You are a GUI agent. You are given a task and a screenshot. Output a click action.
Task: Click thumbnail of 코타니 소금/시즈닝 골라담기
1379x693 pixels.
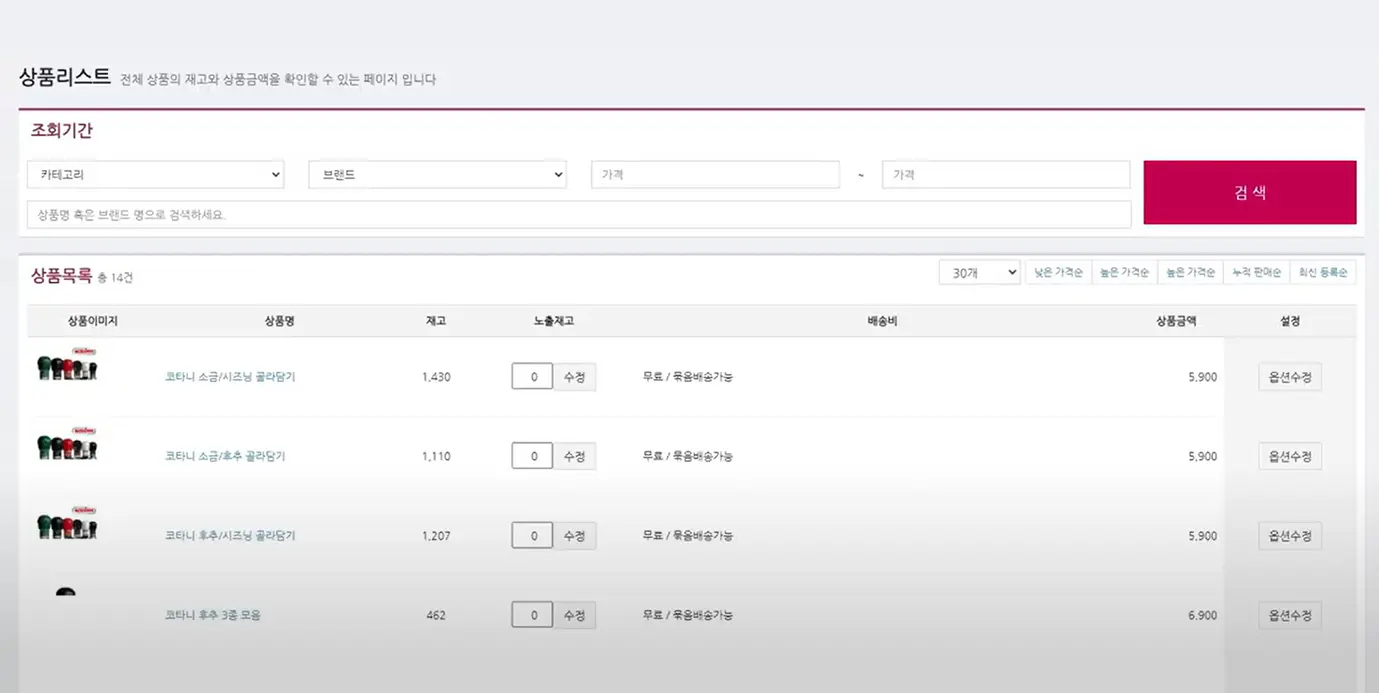click(x=67, y=367)
